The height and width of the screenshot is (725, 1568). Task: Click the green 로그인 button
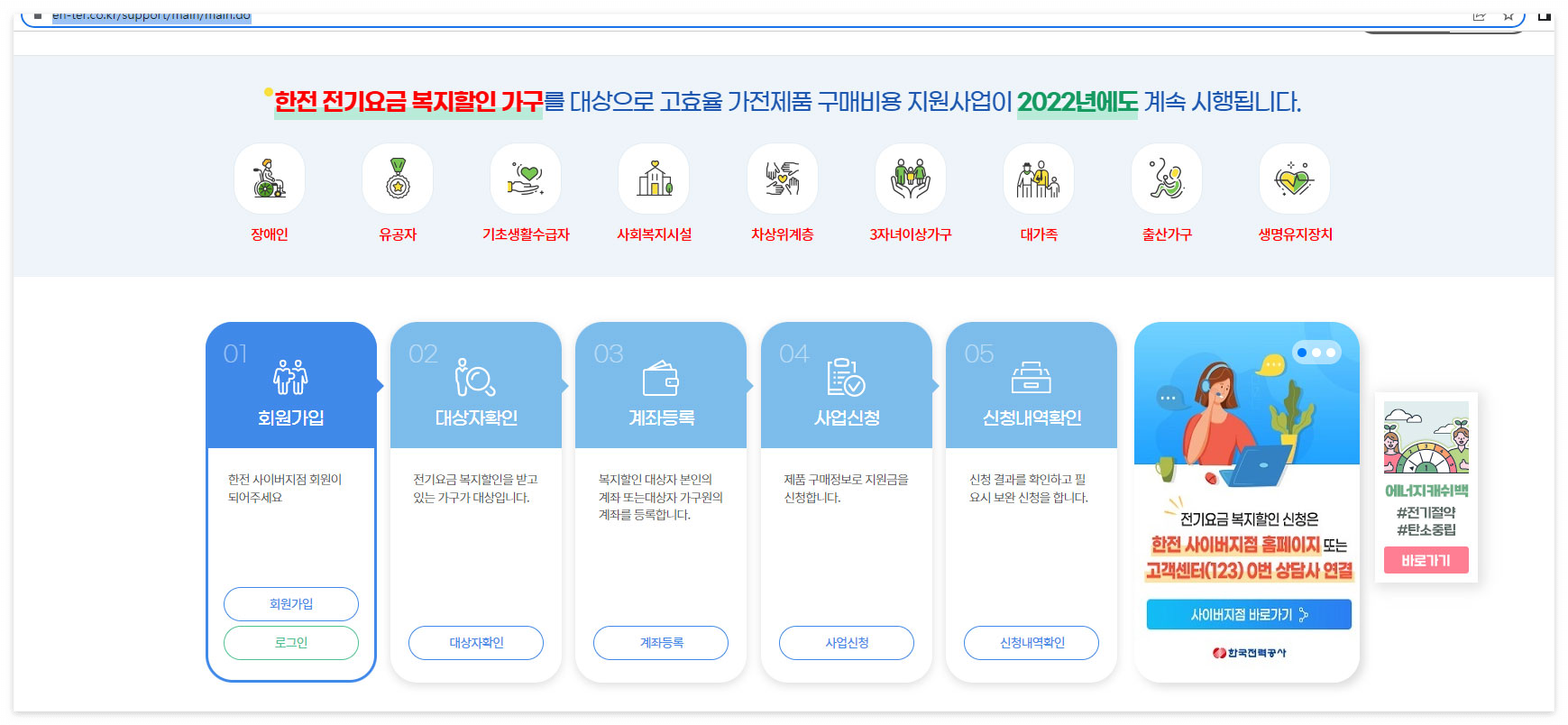click(x=291, y=643)
